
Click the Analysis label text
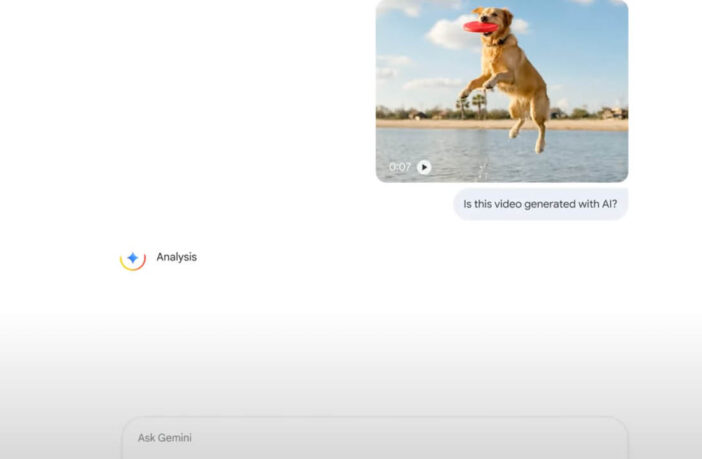tap(177, 257)
